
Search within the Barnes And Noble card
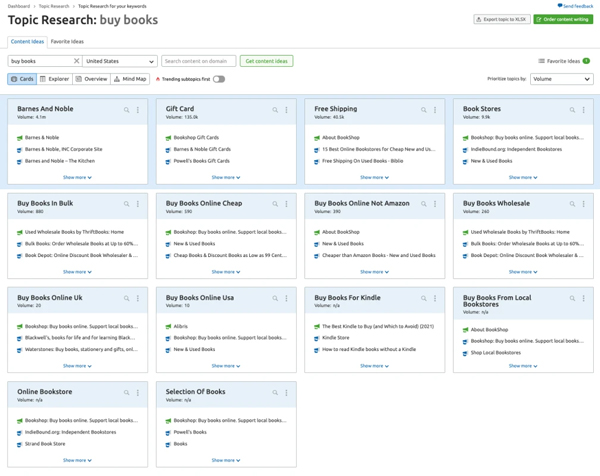[x=126, y=110]
